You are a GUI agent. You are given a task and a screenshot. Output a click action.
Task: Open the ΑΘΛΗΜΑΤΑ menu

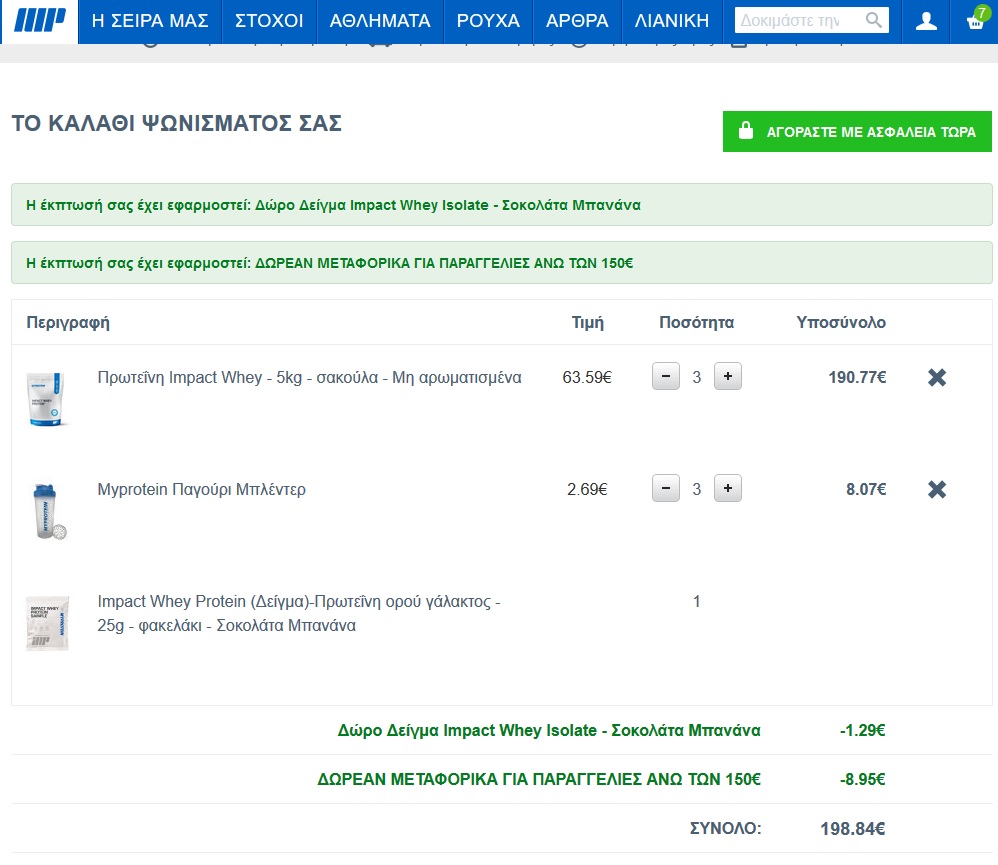380,21
